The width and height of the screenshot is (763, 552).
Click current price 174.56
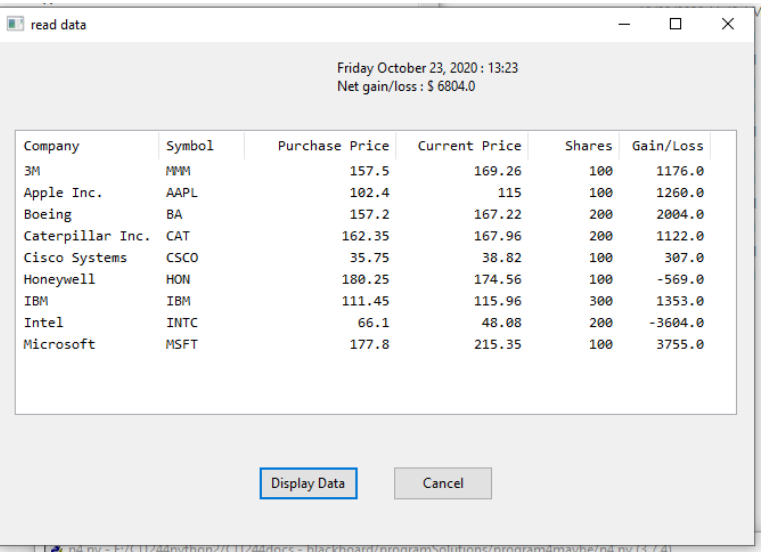[x=498, y=279]
